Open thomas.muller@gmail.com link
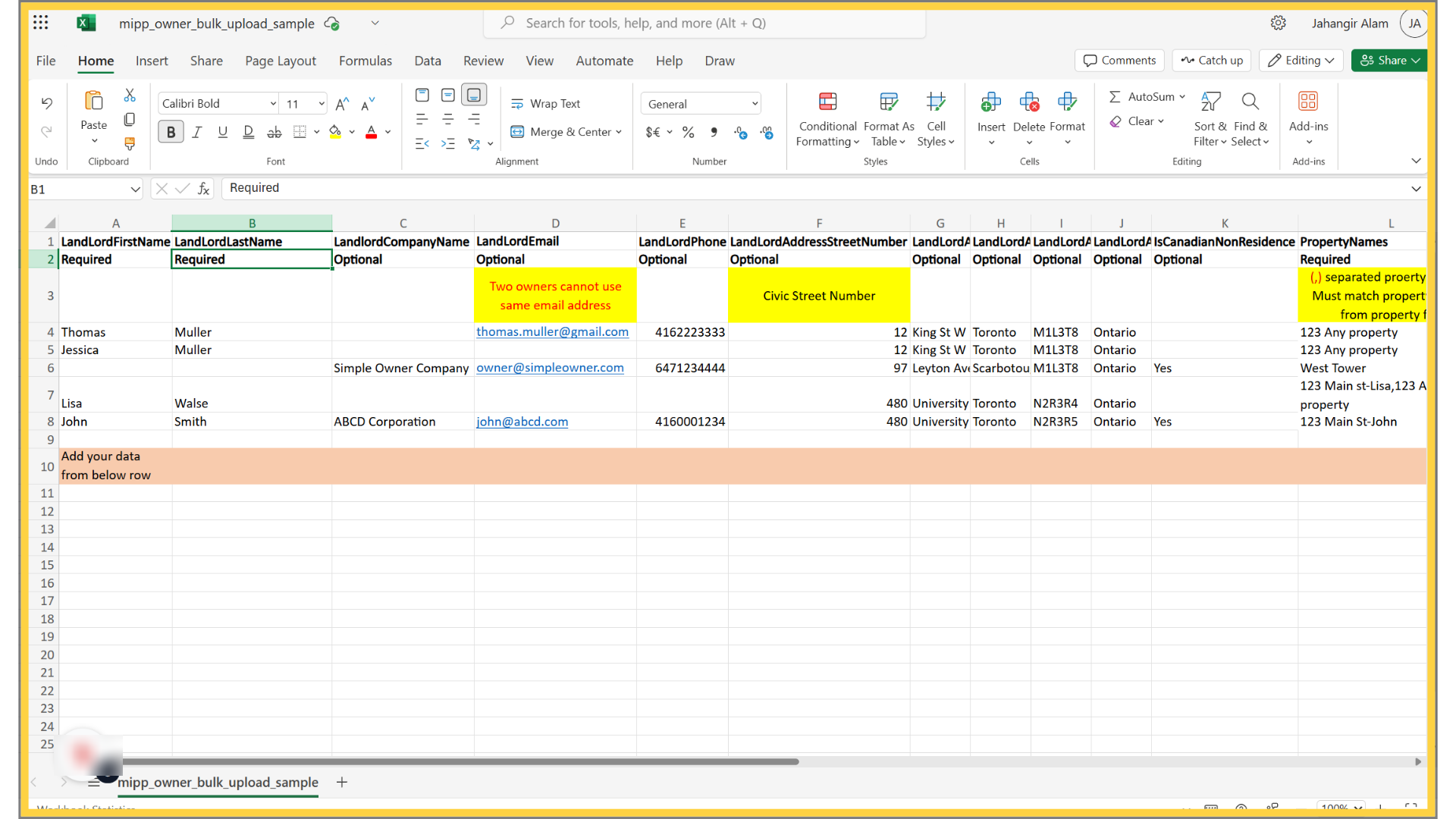Image resolution: width=1456 pixels, height=819 pixels. coord(552,332)
